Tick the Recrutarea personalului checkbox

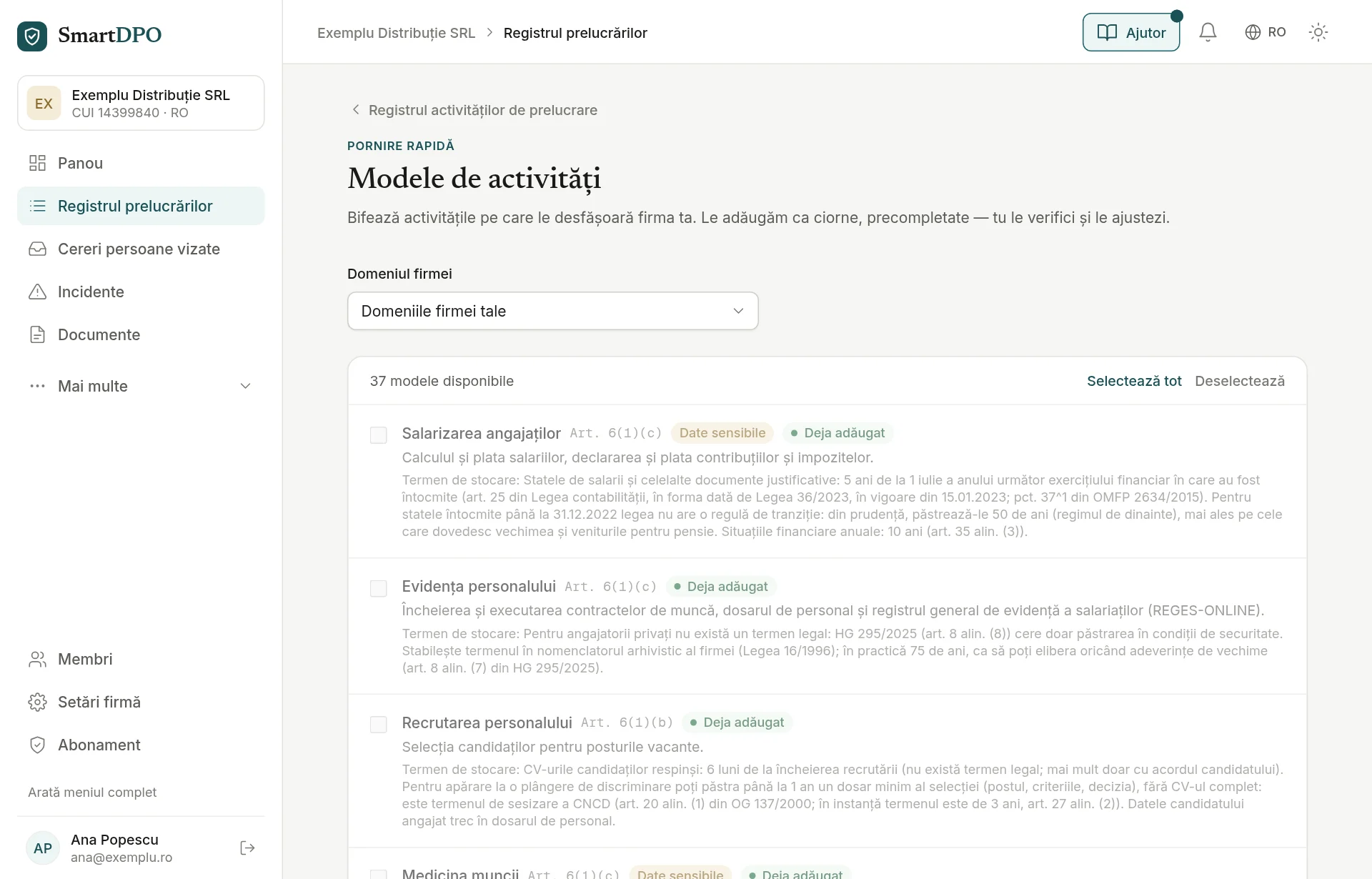379,725
